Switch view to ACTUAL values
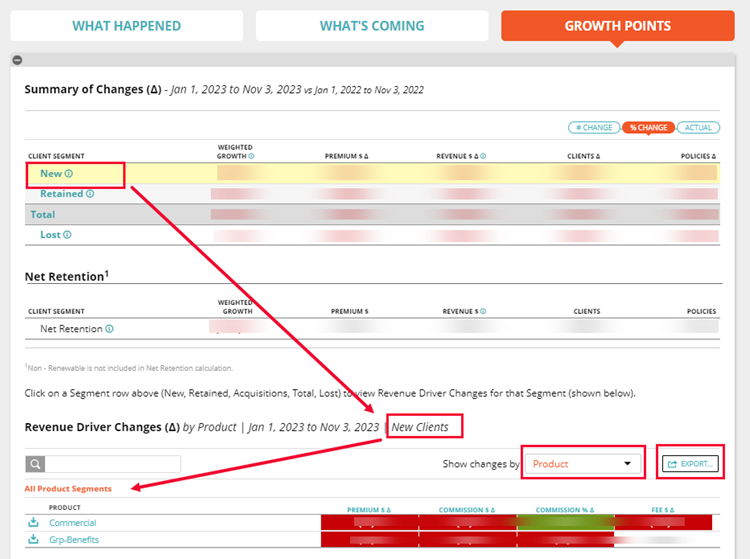750x559 pixels. click(698, 128)
